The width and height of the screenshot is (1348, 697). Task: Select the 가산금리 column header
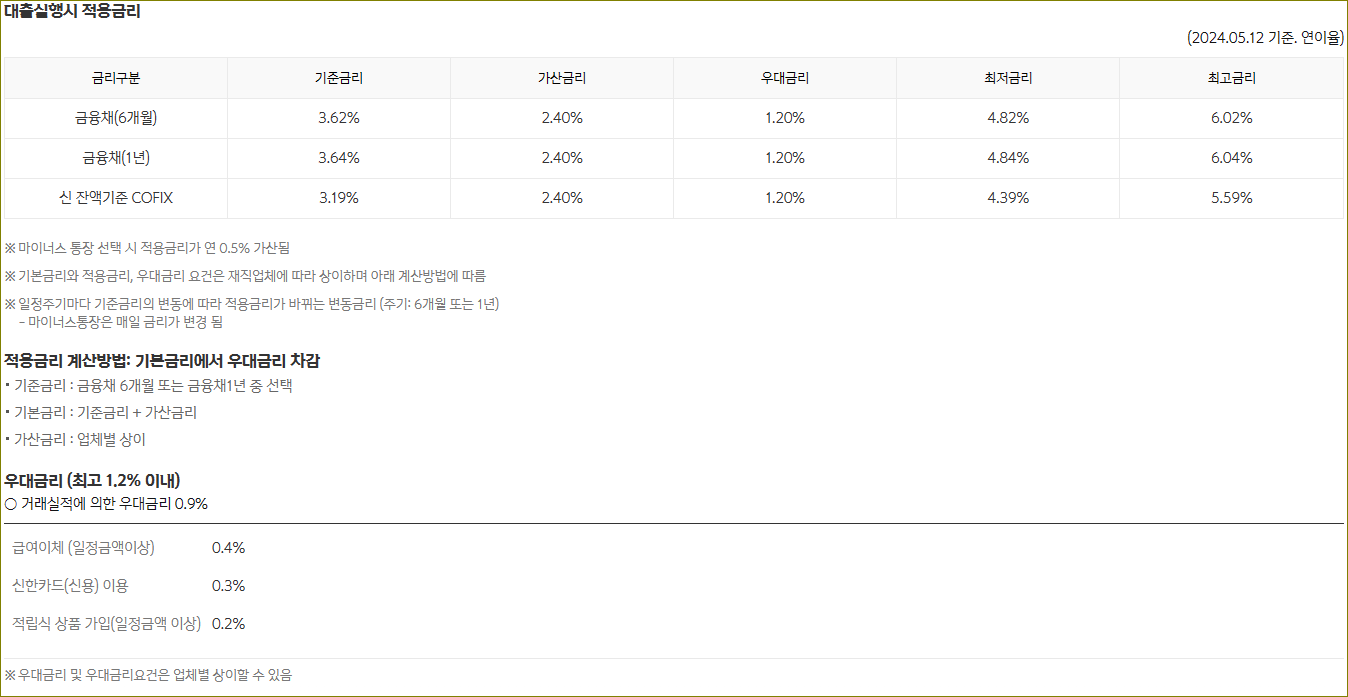(x=562, y=77)
